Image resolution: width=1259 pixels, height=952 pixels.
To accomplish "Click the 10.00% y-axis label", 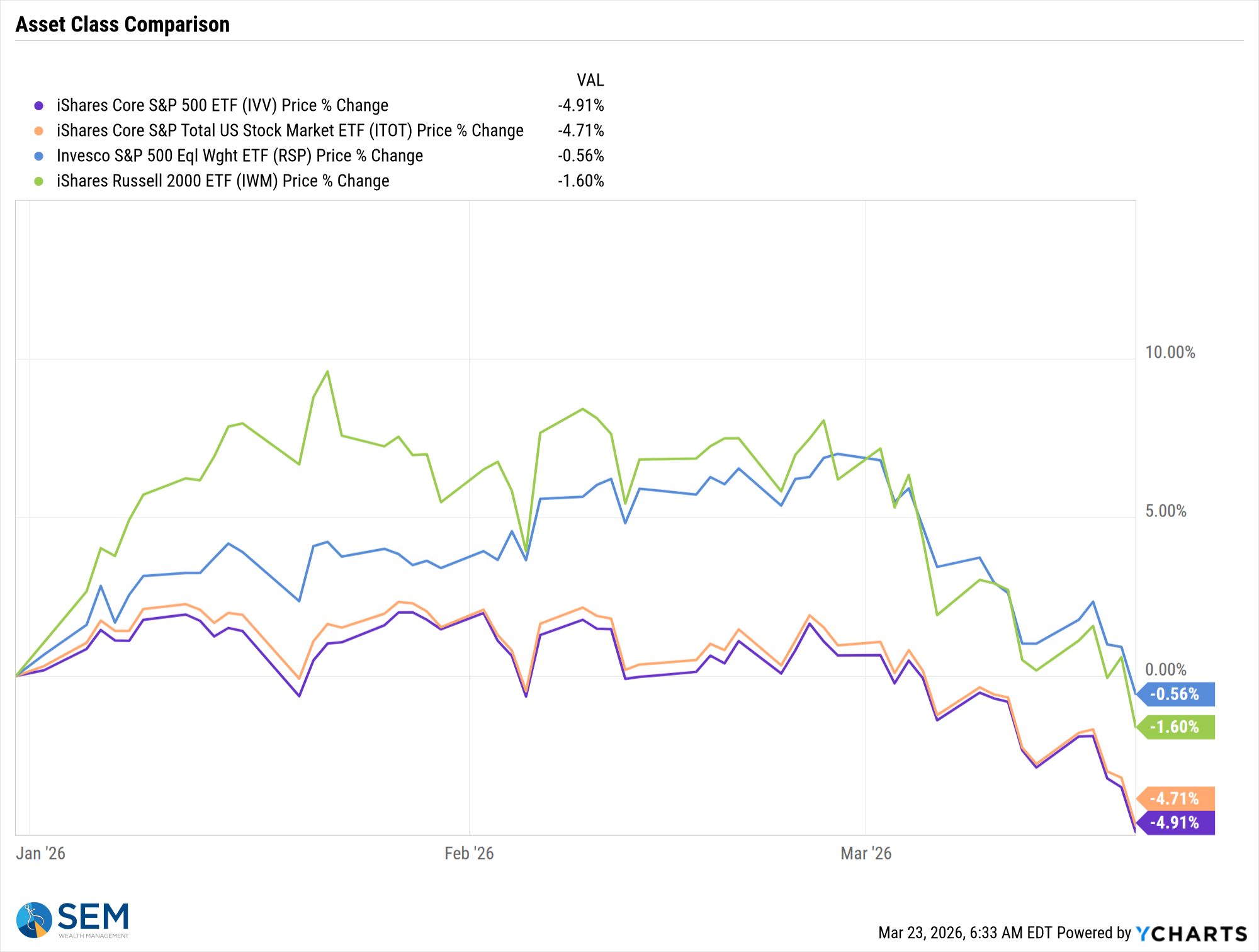I will point(1170,353).
